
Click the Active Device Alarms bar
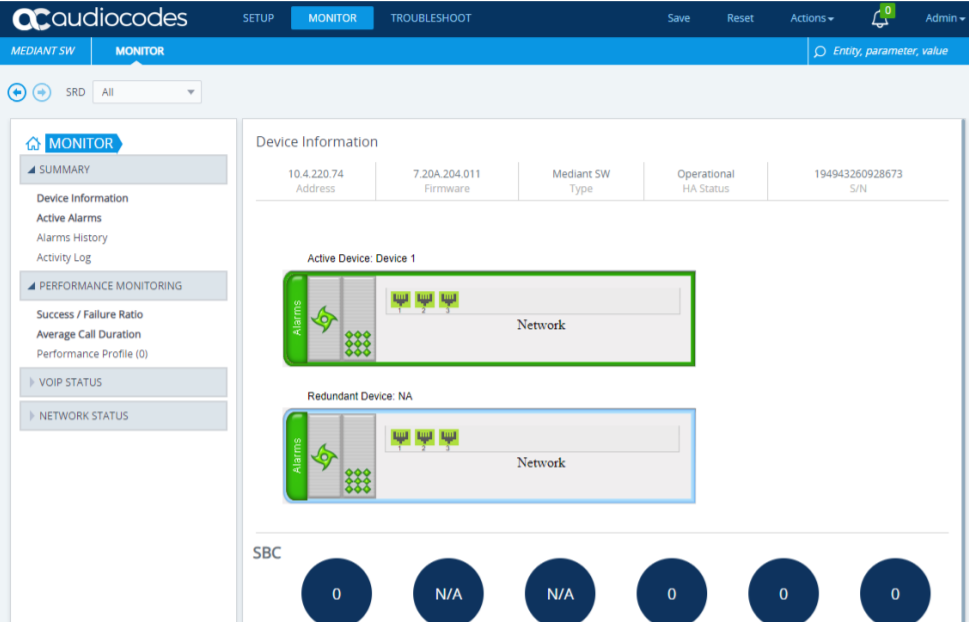click(x=297, y=318)
